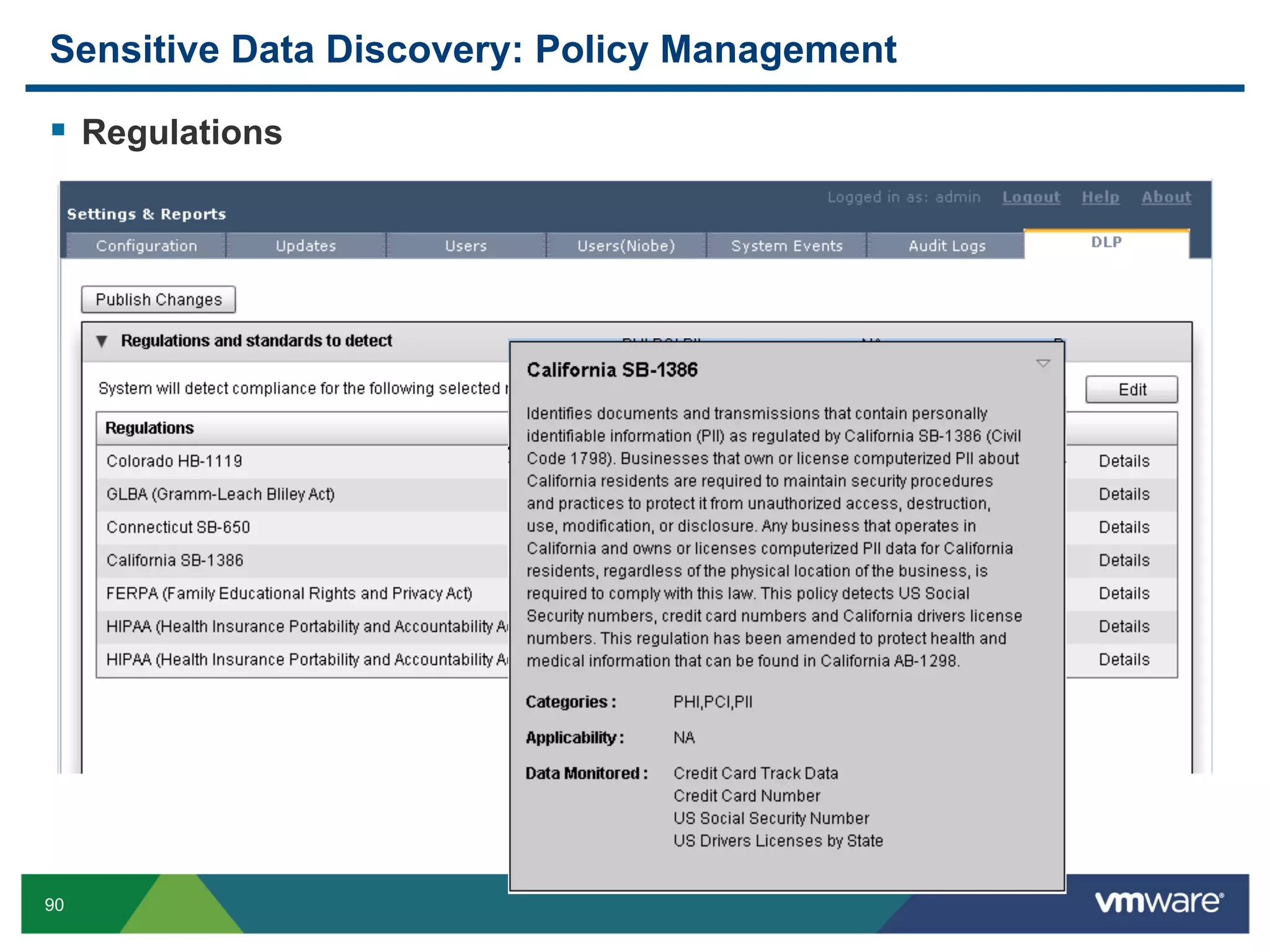Viewport: 1270px width, 952px height.
Task: Open the Configuration tab
Action: tap(146, 246)
